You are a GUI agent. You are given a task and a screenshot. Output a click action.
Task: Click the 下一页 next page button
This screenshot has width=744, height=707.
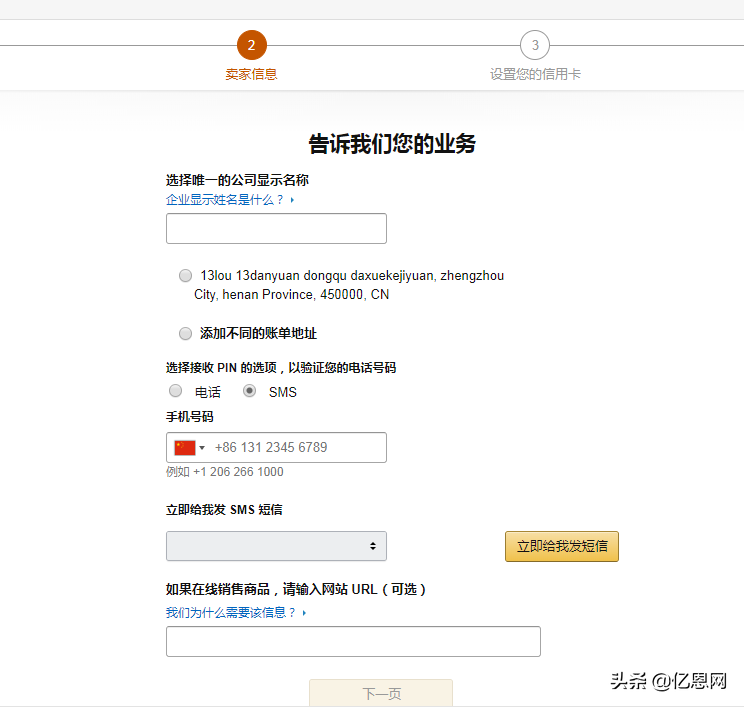pyautogui.click(x=381, y=693)
